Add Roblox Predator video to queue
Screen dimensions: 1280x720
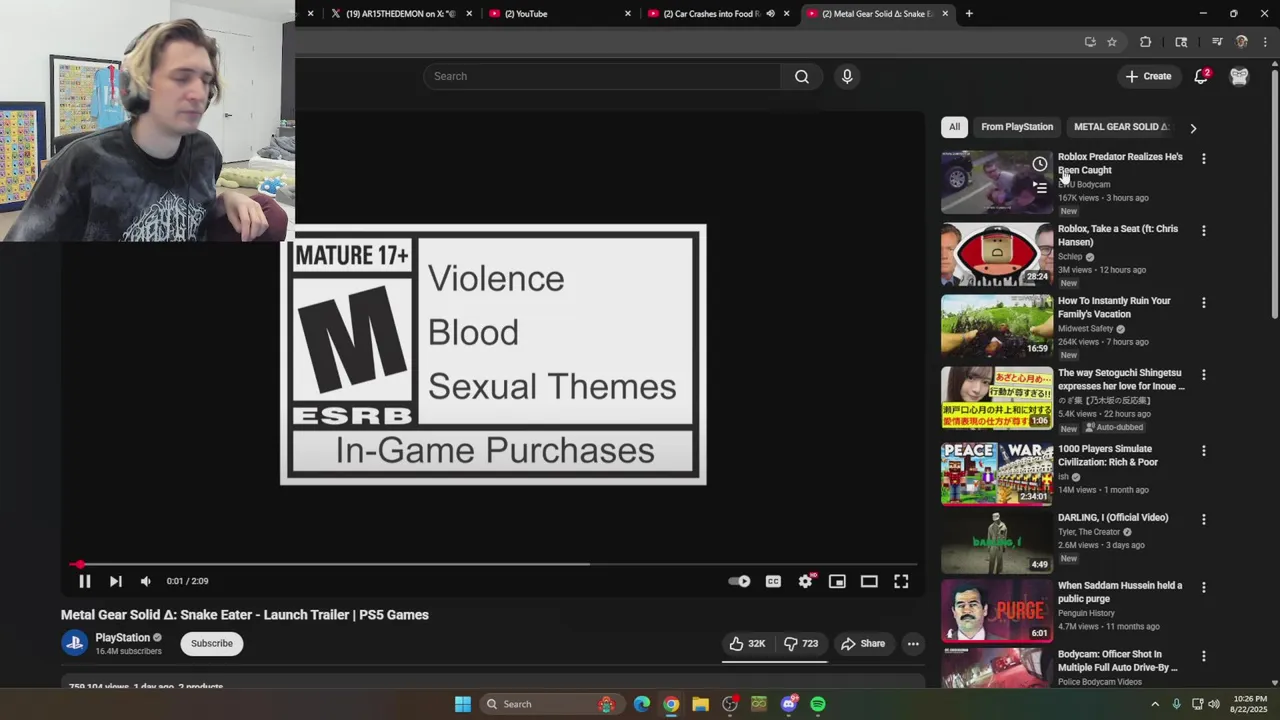[1040, 187]
